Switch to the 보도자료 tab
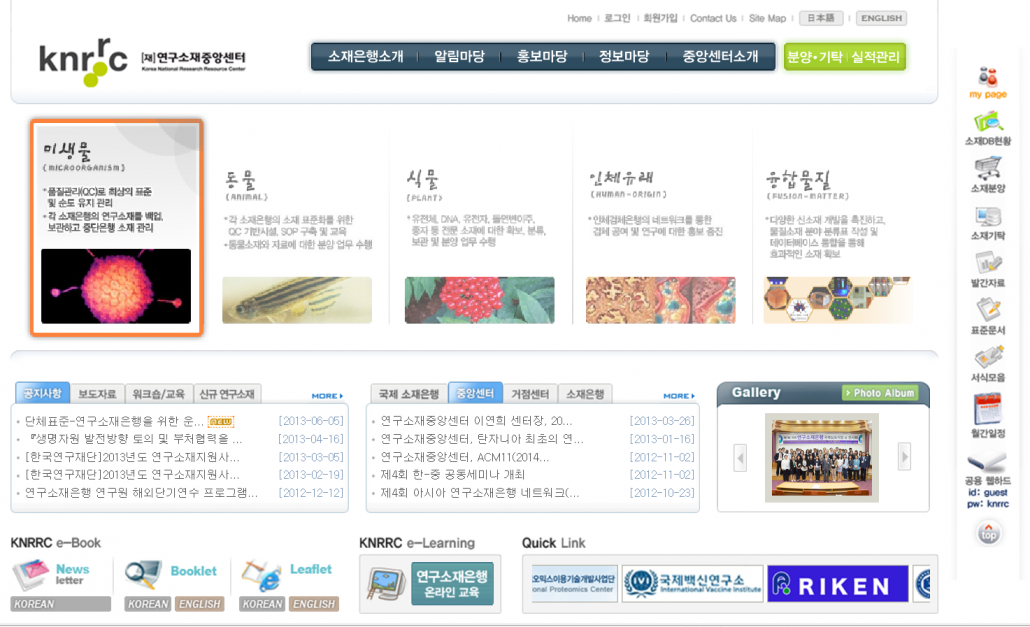 pyautogui.click(x=97, y=394)
